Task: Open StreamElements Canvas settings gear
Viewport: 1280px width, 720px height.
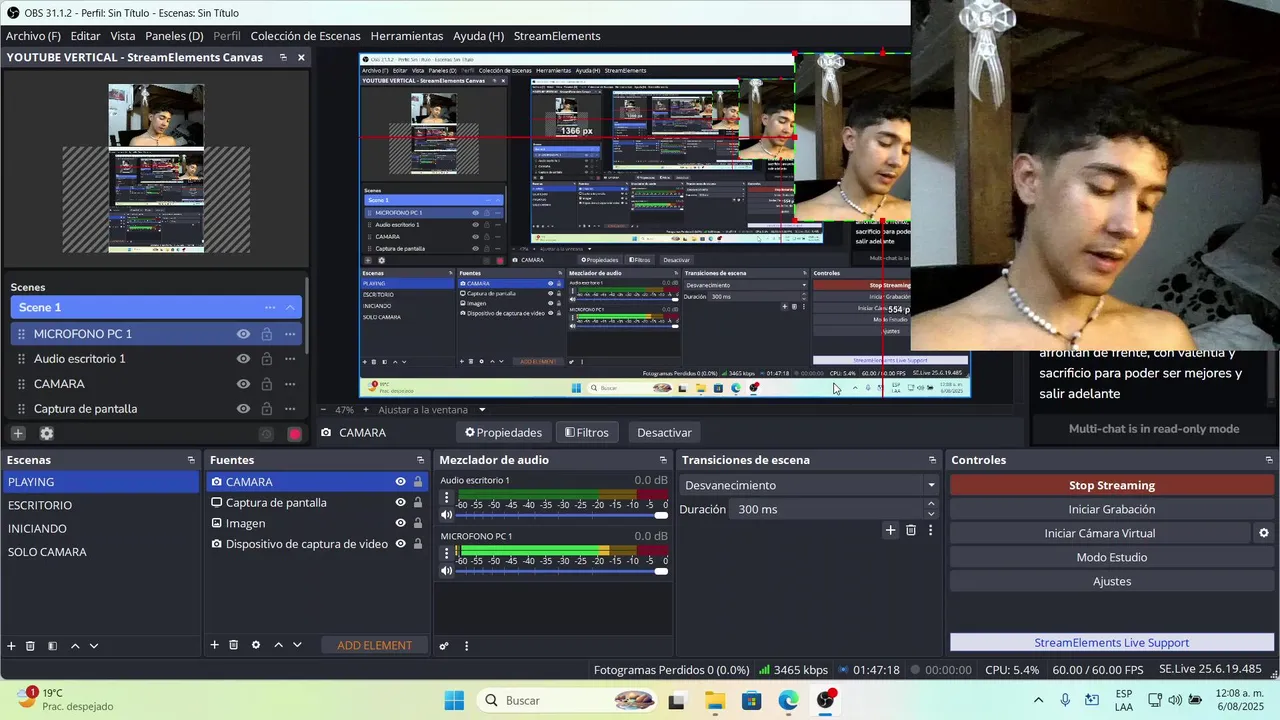Action: coord(46,433)
